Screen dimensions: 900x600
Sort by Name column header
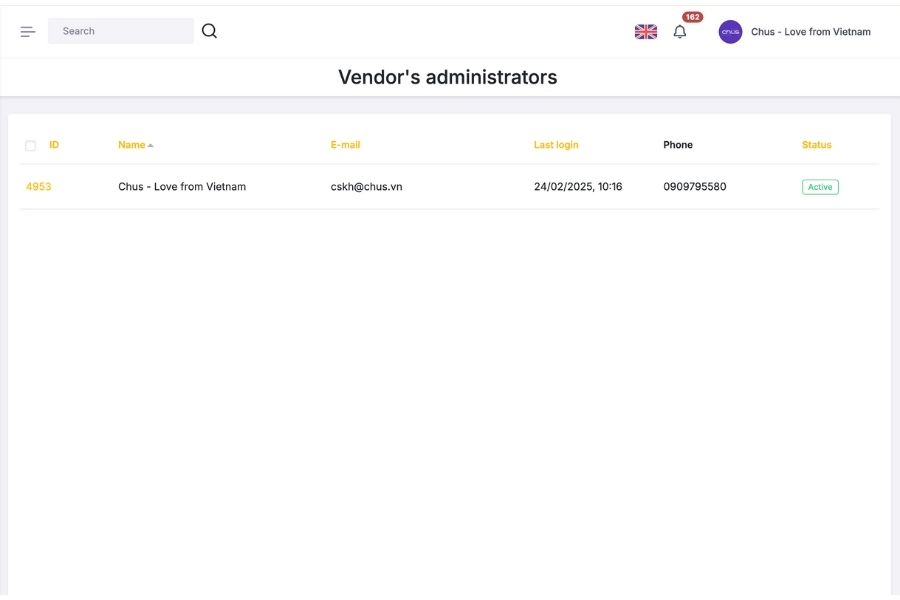point(131,145)
